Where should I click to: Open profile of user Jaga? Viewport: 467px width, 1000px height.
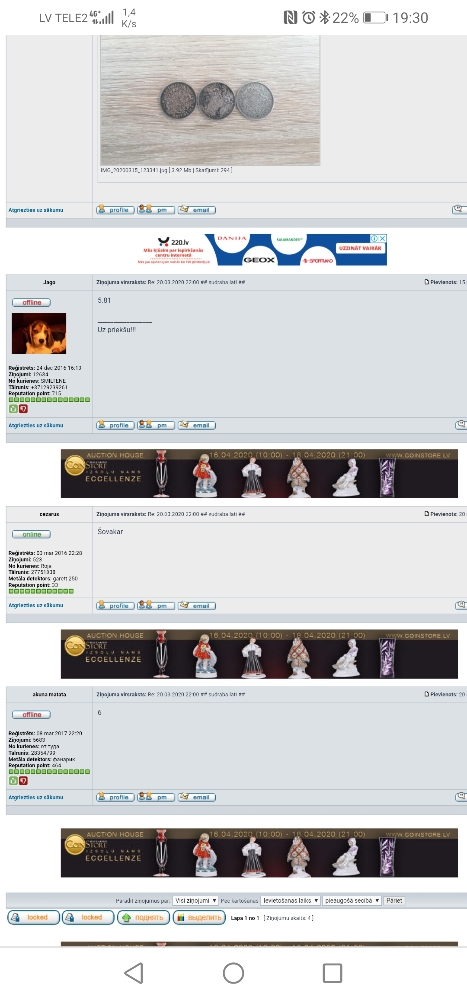point(115,425)
